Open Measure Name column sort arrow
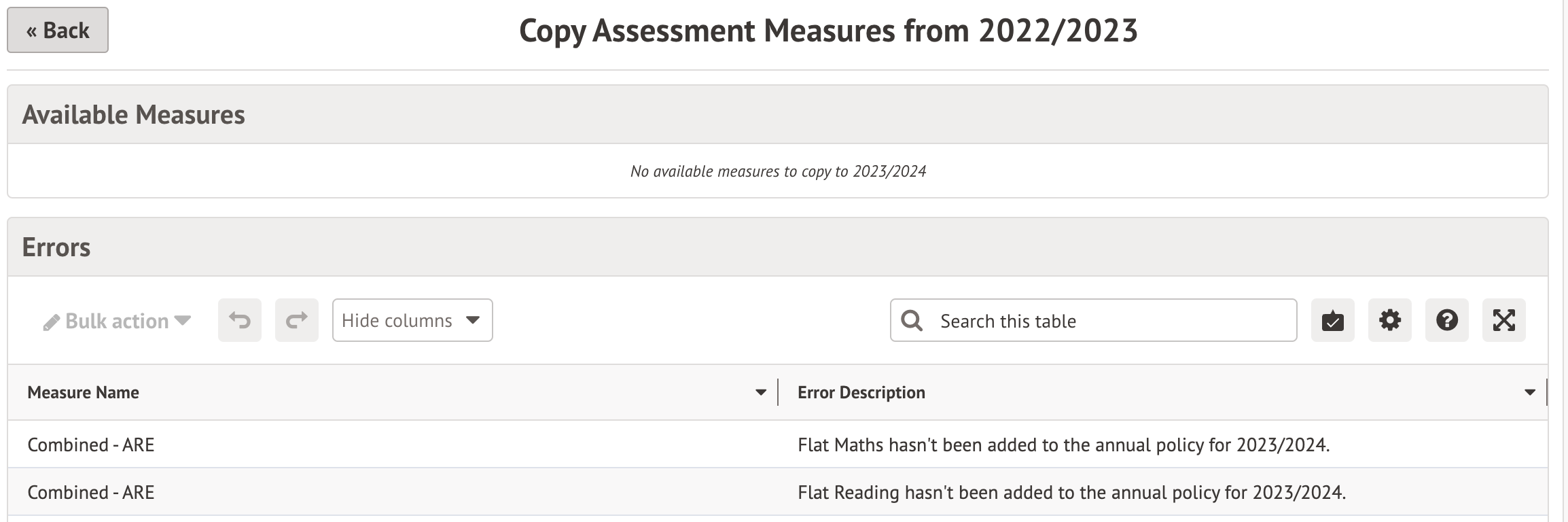 (761, 392)
